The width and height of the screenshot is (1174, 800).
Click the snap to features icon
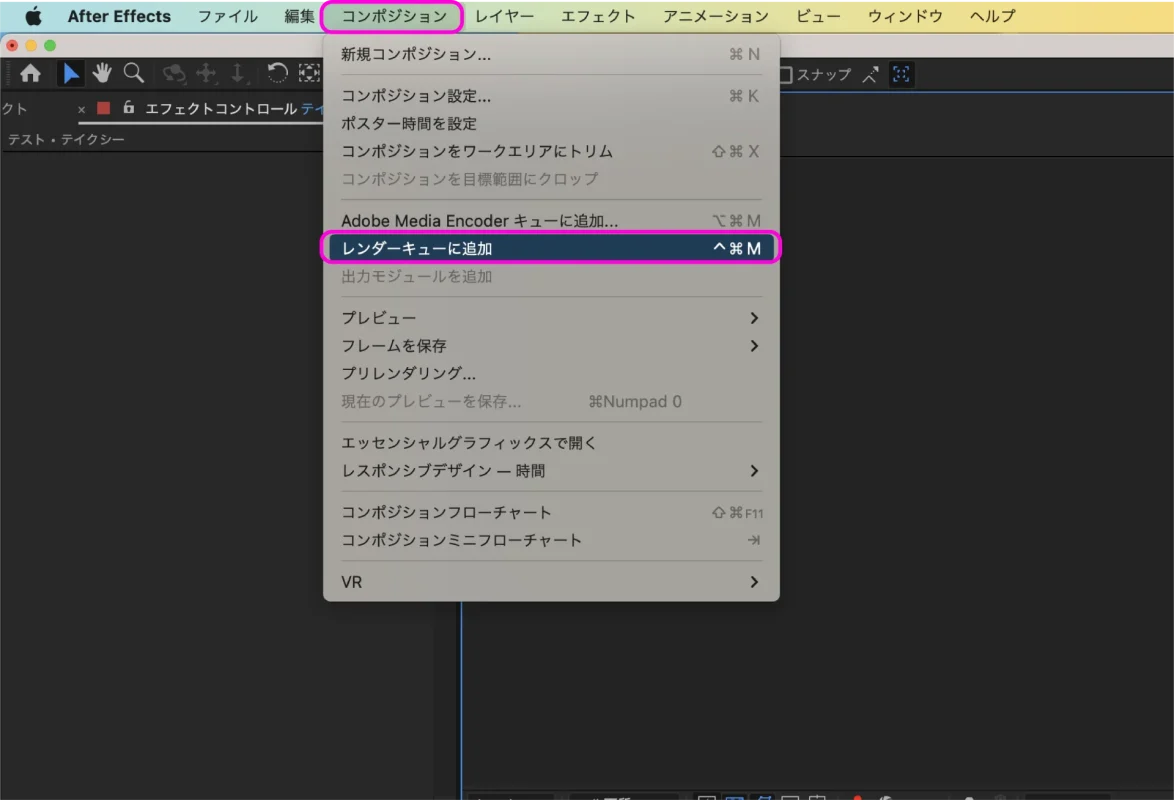coord(901,74)
